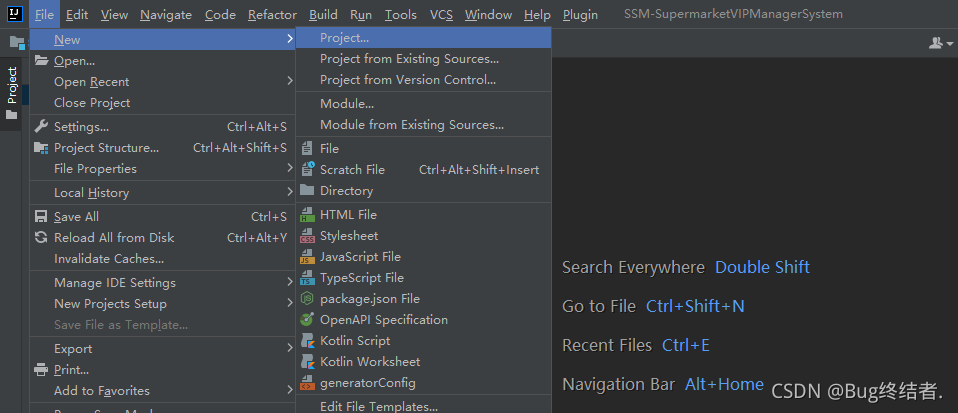Click the user account icon top right
Image resolution: width=958 pixels, height=413 pixels.
point(940,43)
